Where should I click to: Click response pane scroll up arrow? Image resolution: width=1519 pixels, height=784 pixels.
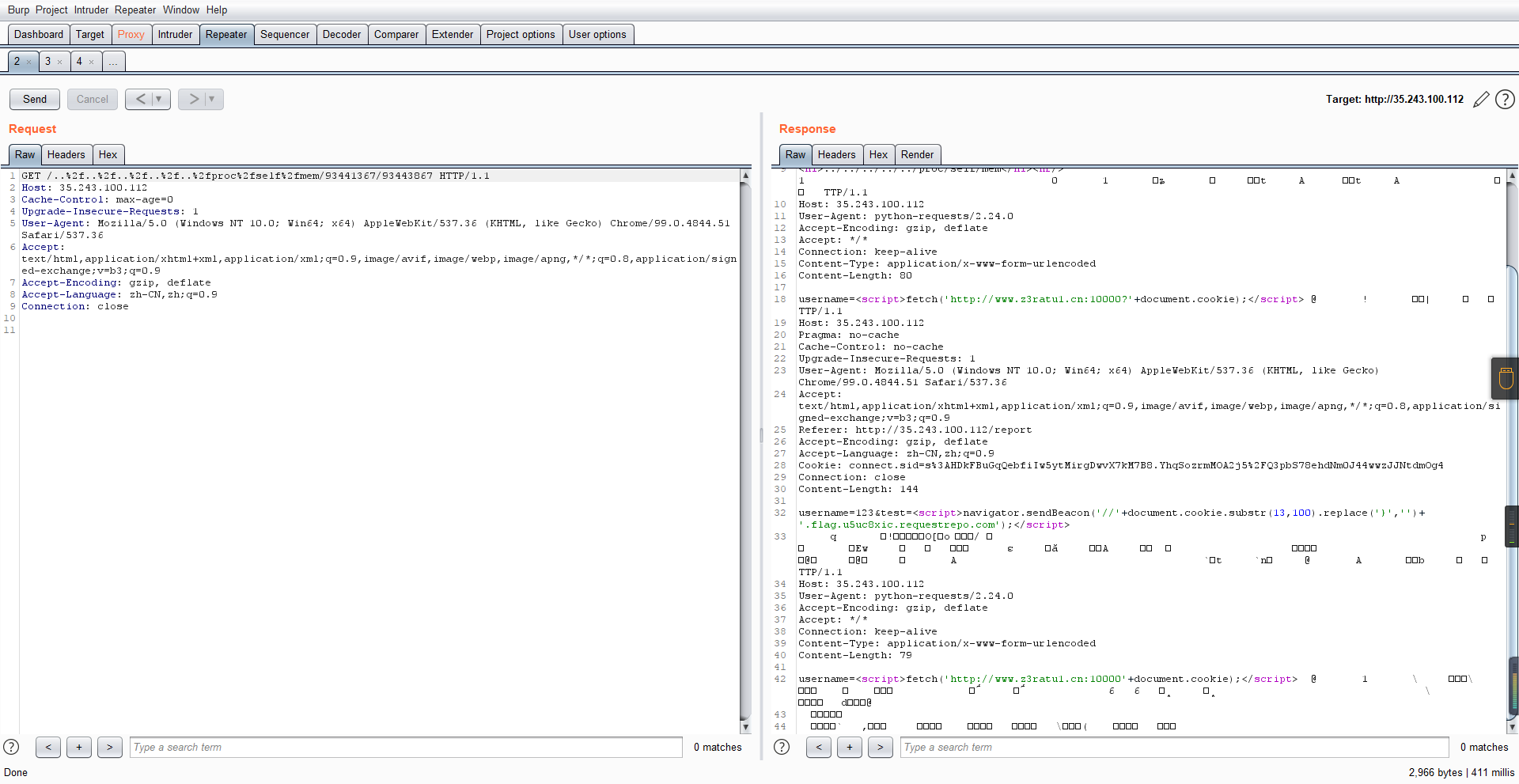[1512, 175]
